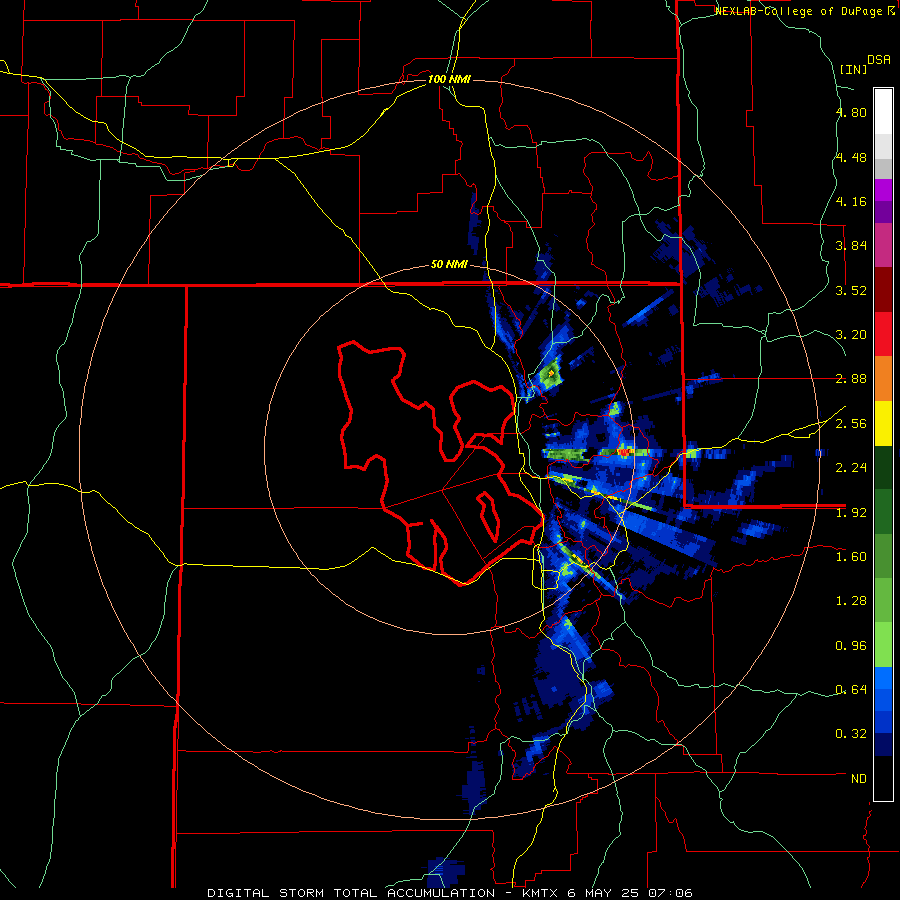Click the 100 NMI range ring label
The height and width of the screenshot is (900, 900).
[x=449, y=79]
